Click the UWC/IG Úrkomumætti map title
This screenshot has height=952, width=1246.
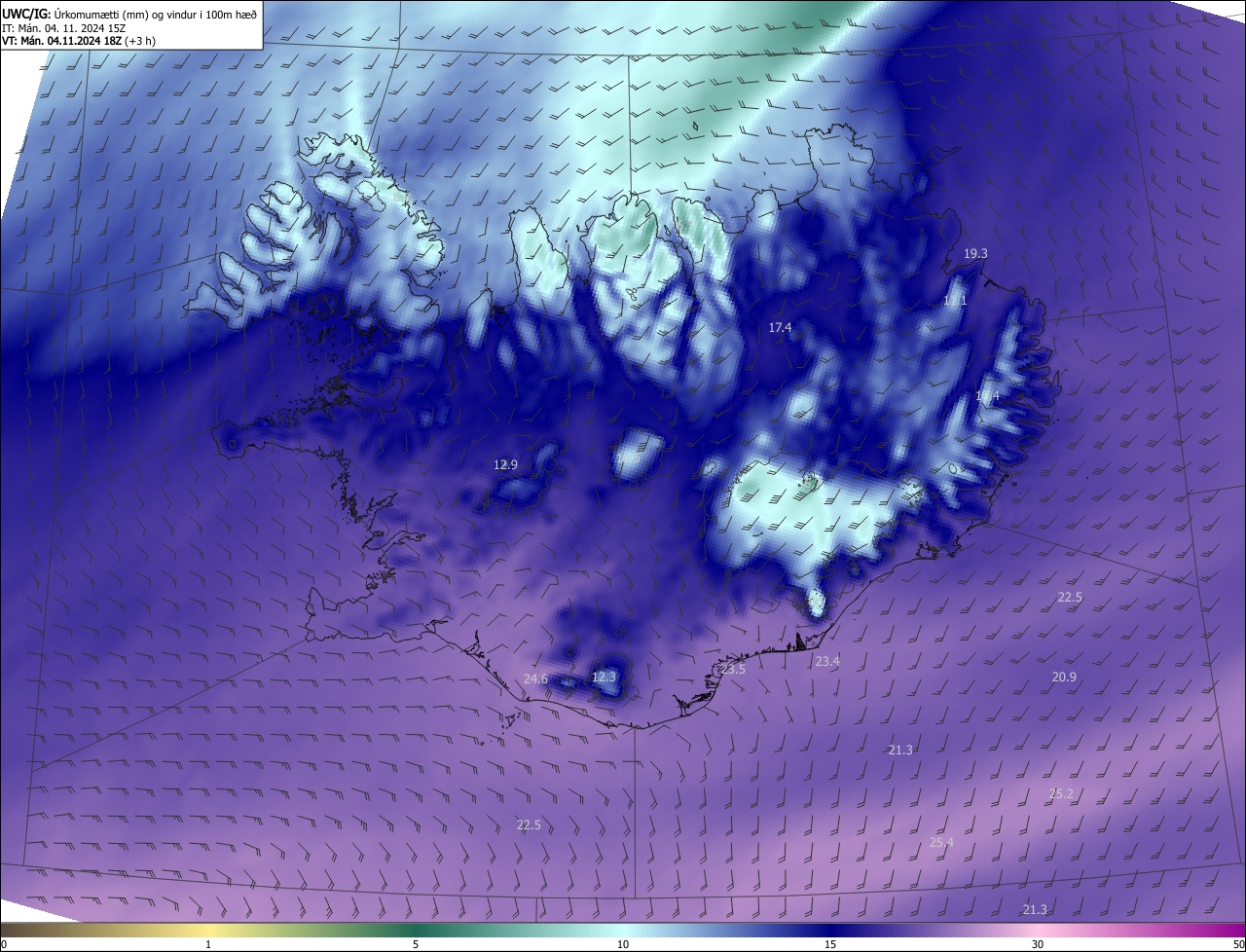click(x=130, y=13)
